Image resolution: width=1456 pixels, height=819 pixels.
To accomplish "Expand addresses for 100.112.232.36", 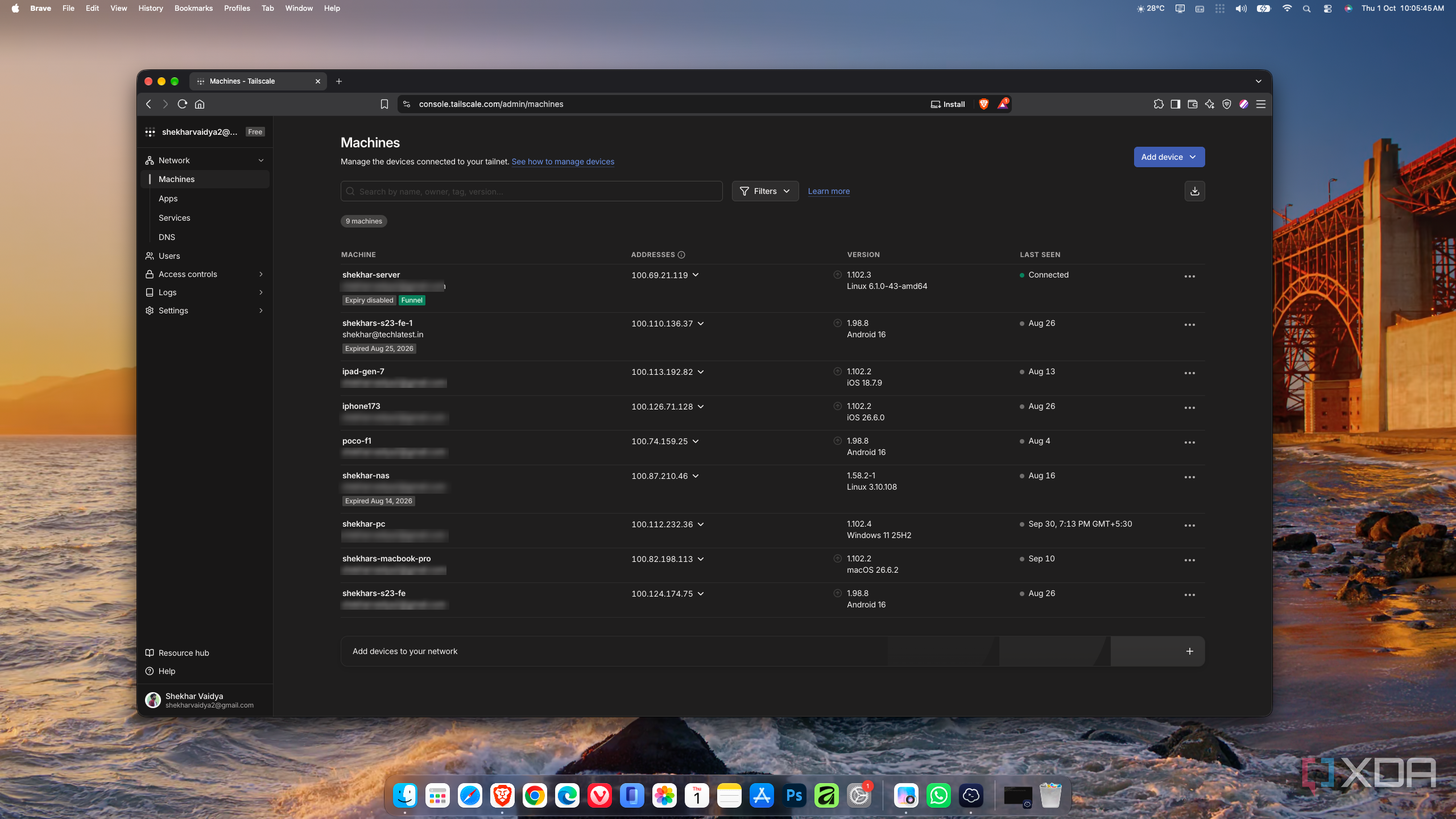I will click(x=700, y=524).
